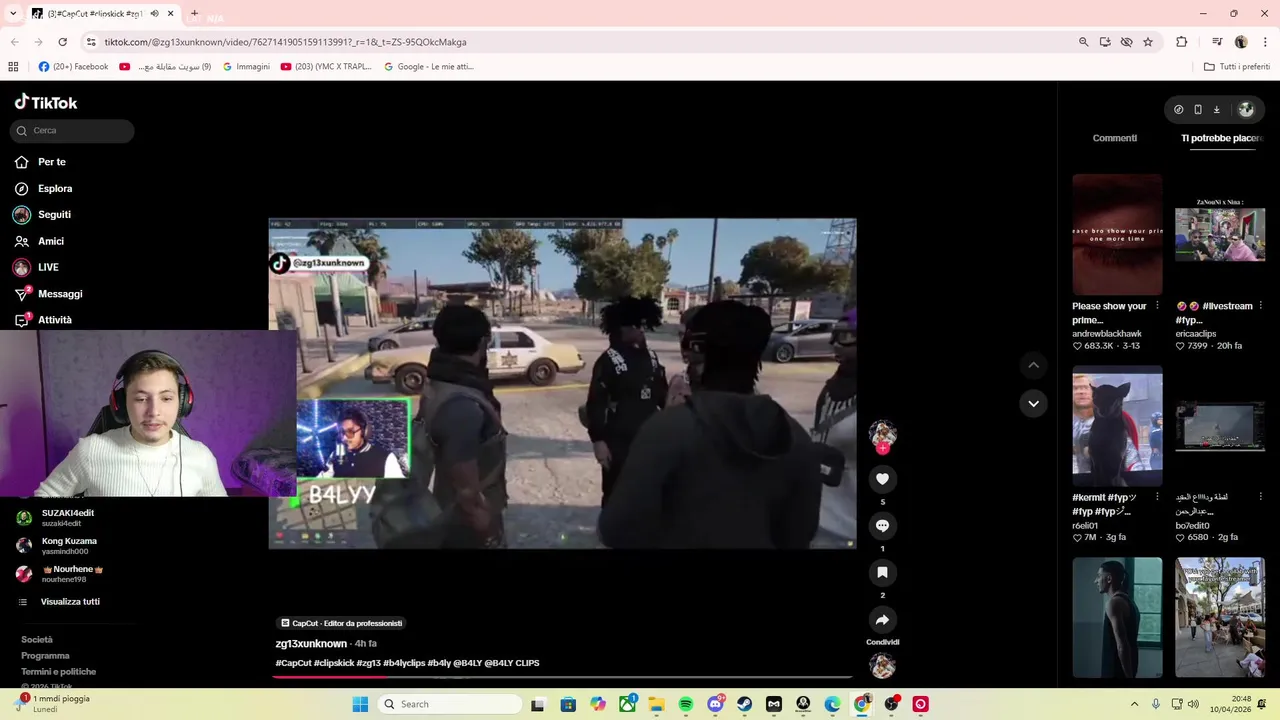
Task: Click TikTok coins icon in top pill
Action: coord(1179,110)
